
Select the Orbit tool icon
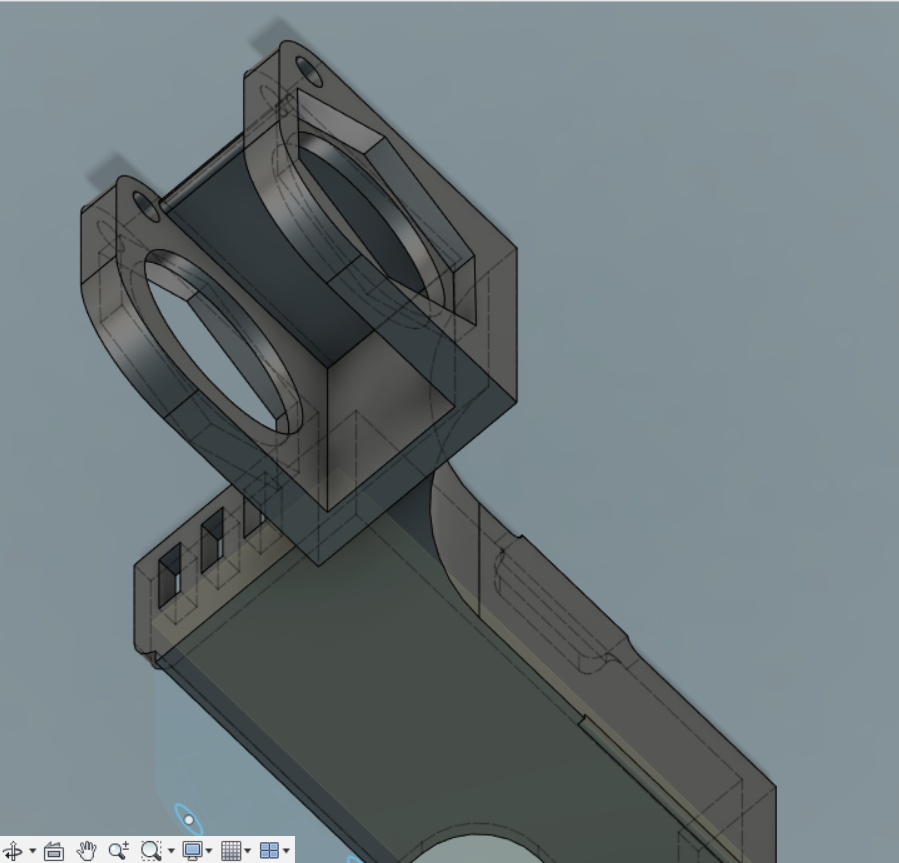[x=13, y=851]
